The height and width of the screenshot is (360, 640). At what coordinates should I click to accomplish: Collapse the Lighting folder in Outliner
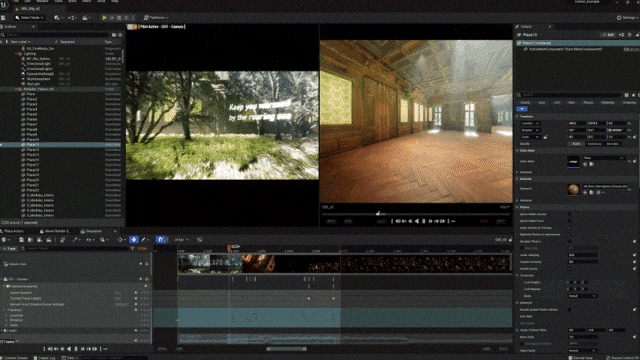coord(16,53)
